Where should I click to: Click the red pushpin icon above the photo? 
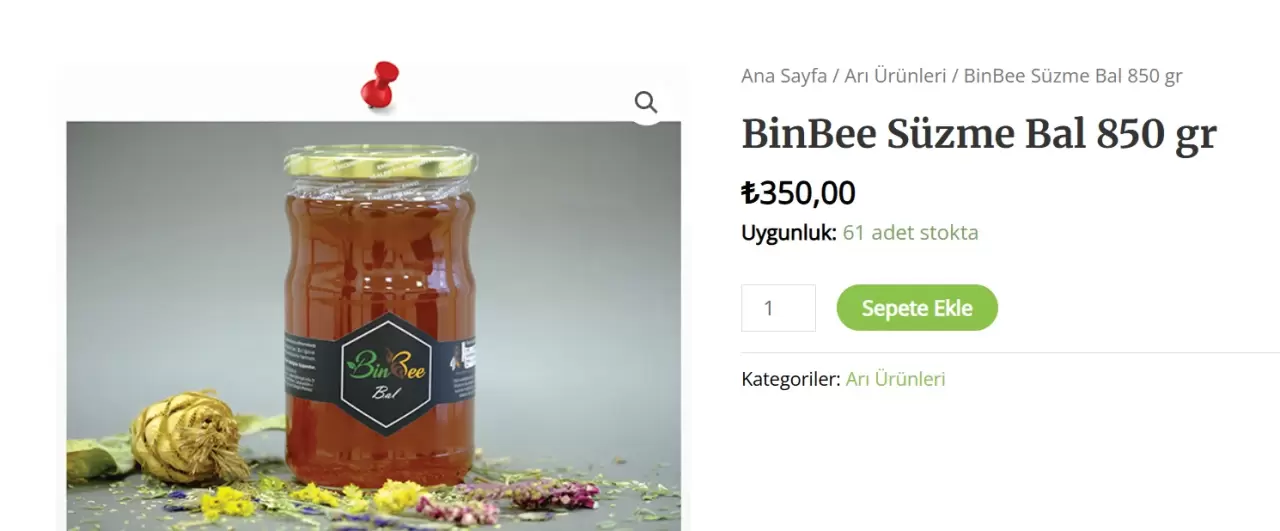pyautogui.click(x=379, y=85)
